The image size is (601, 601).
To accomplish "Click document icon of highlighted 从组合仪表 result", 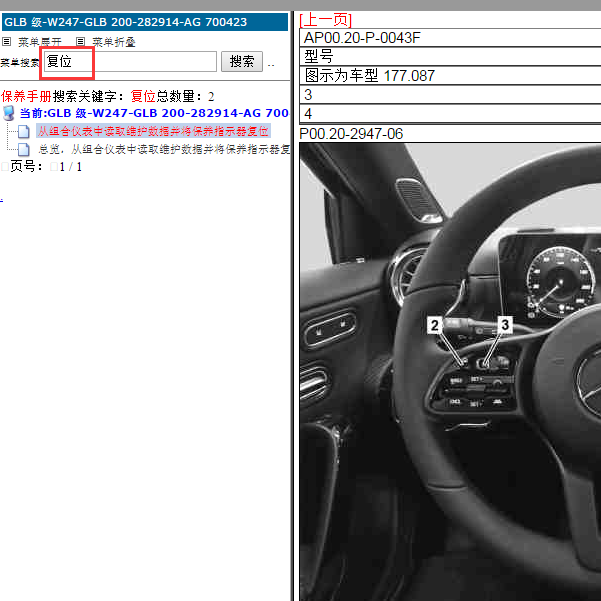I will click(23, 131).
